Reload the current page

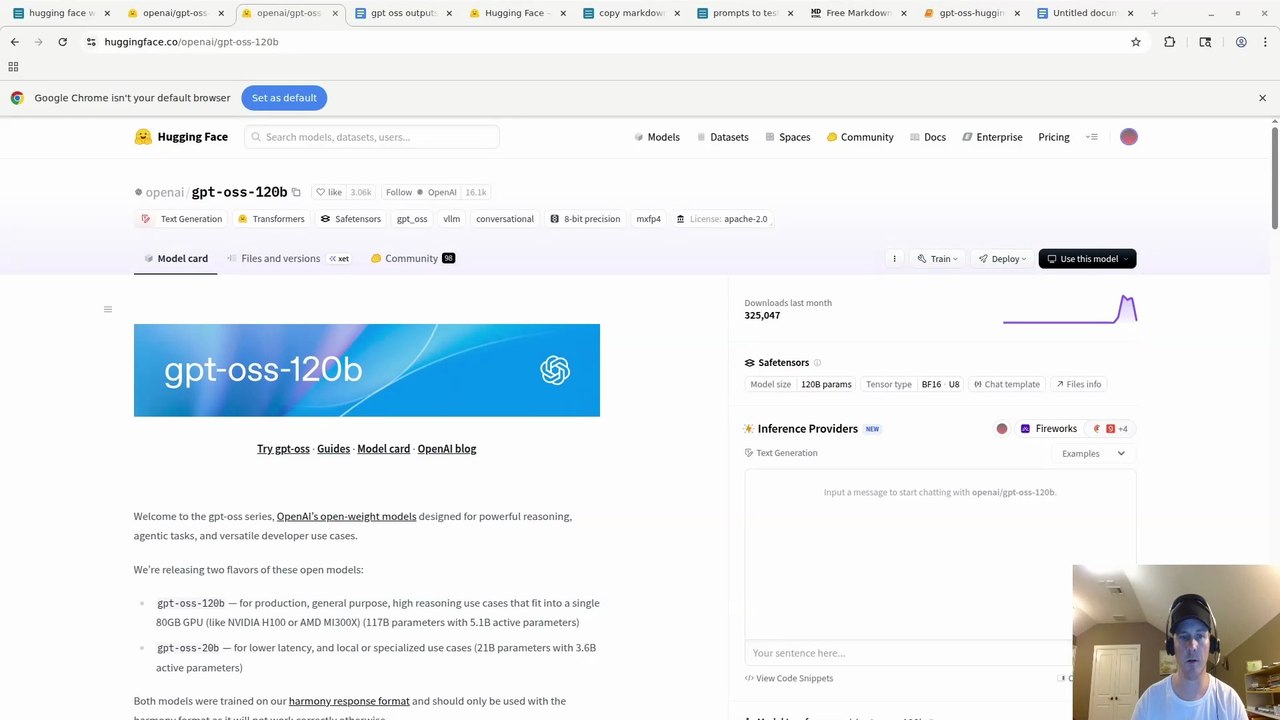[x=62, y=42]
